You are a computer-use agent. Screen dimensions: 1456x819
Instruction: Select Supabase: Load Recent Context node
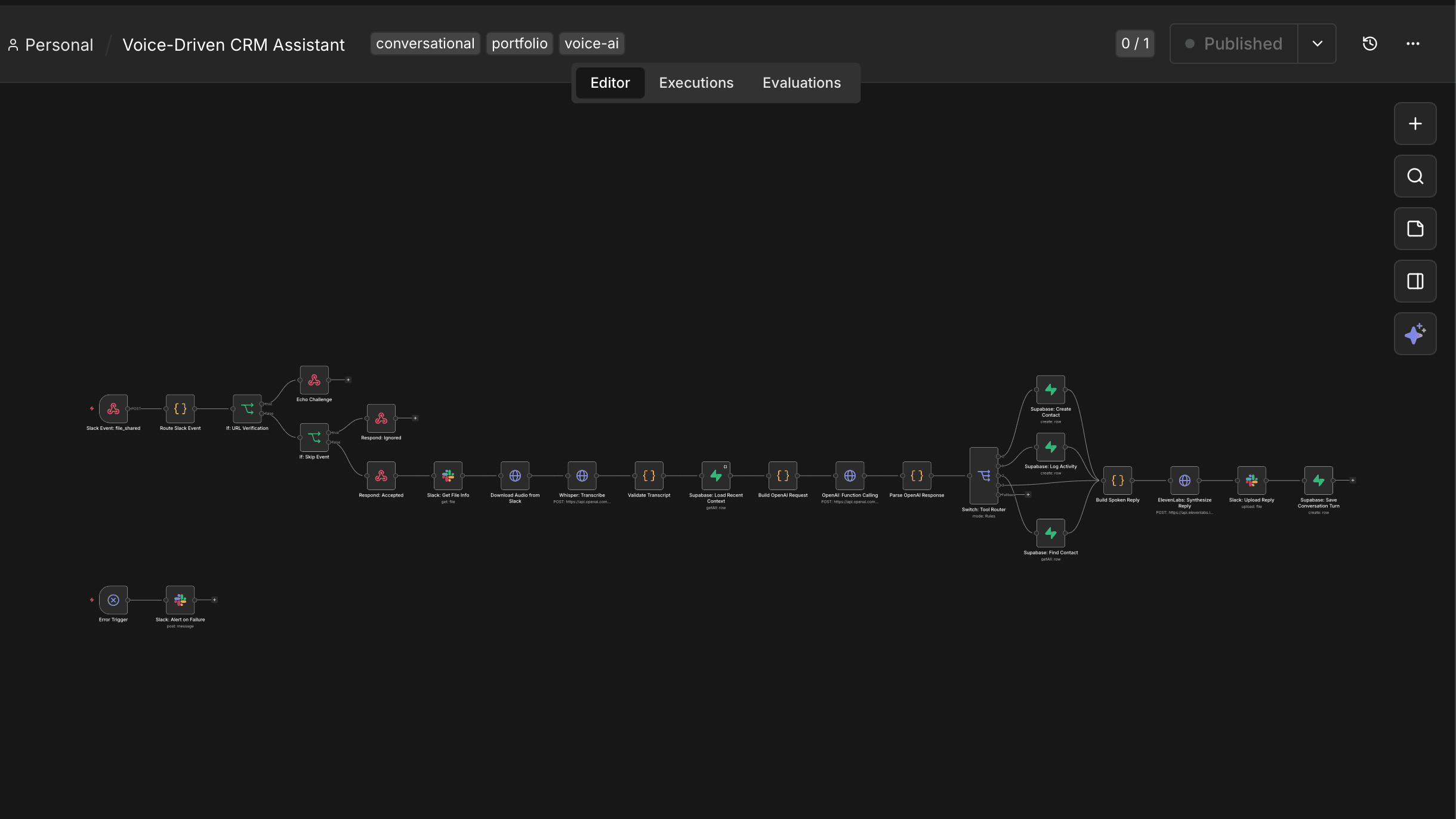pos(716,476)
